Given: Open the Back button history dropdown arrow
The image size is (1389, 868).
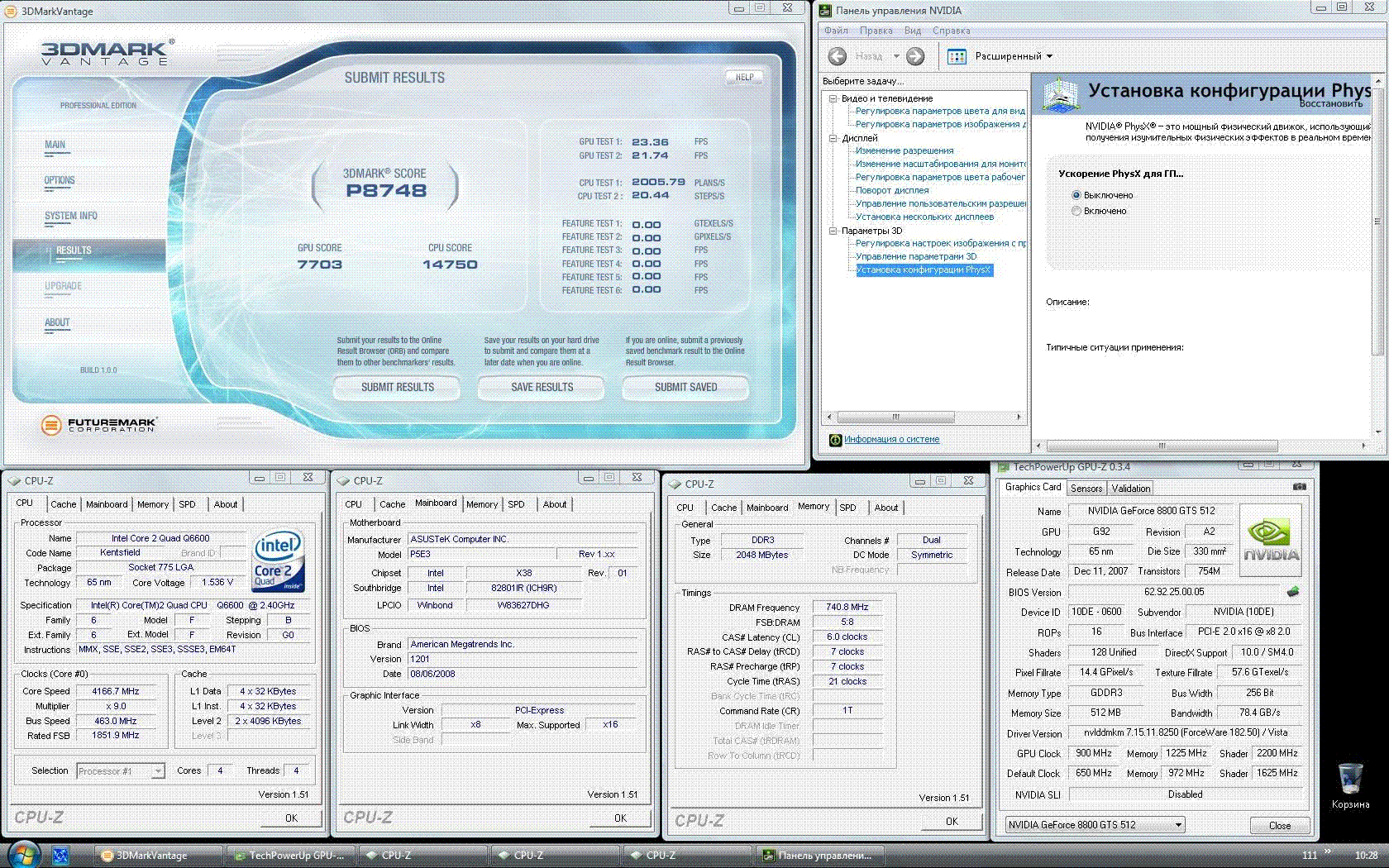Looking at the screenshot, I should pos(896,56).
